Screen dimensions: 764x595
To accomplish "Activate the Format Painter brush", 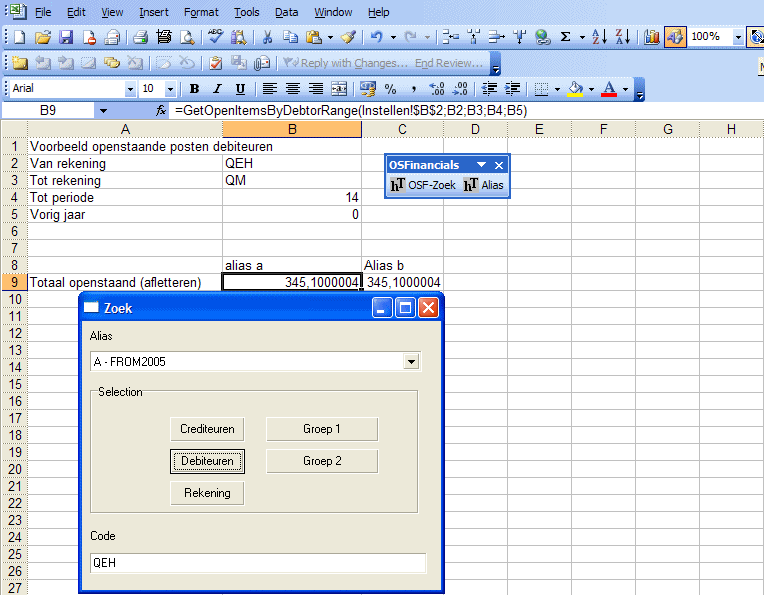I will 348,37.
